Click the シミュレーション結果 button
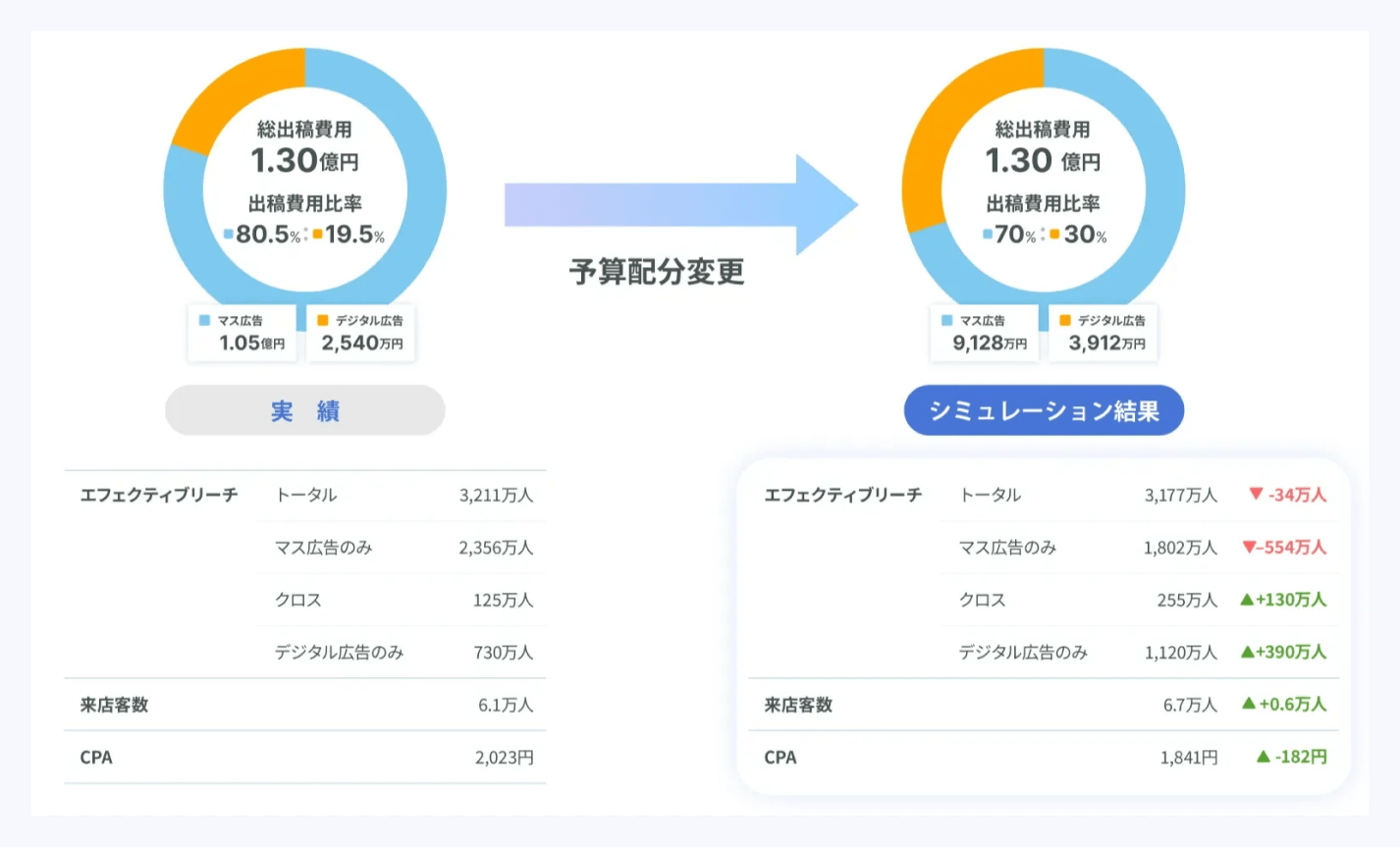Screen dimensions: 1400x848 pos(1044,410)
